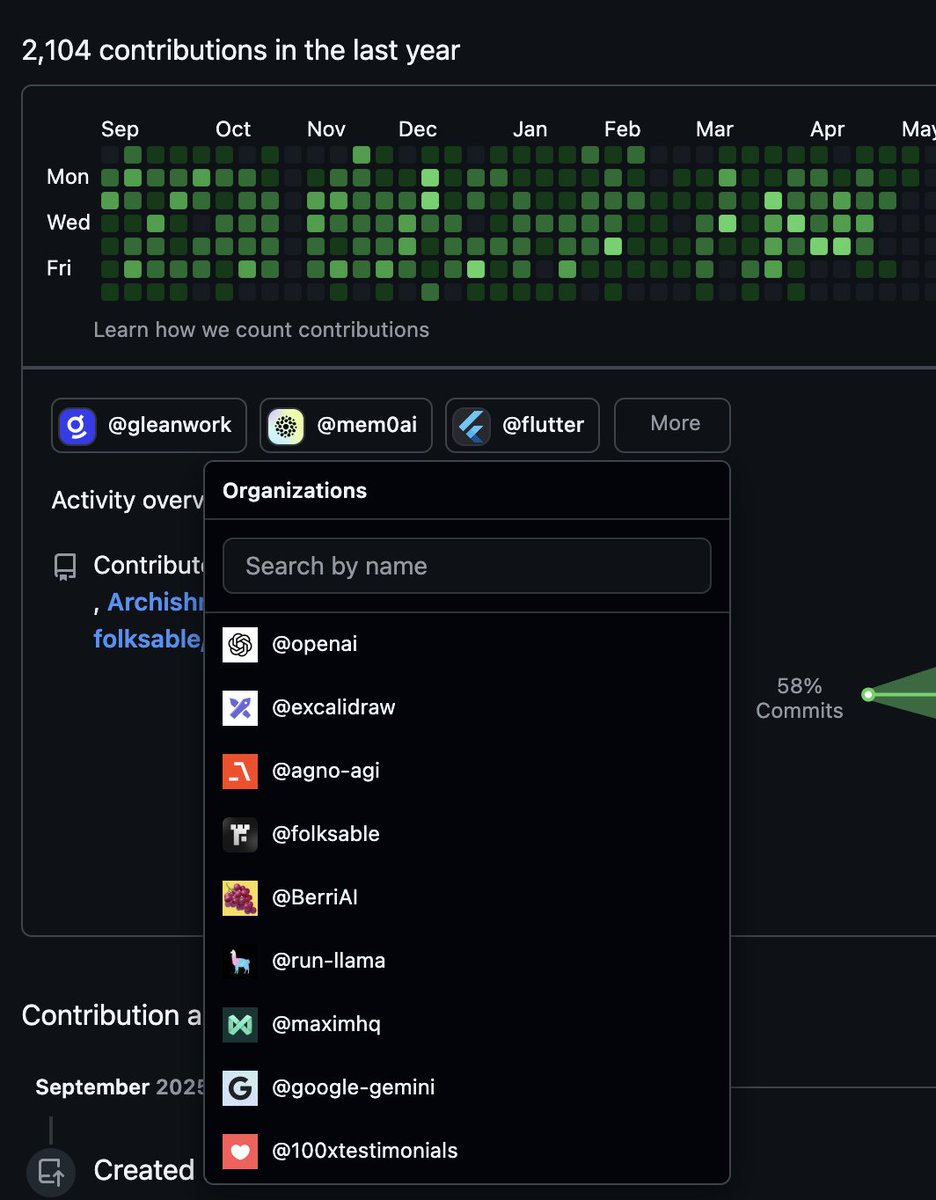The width and height of the screenshot is (936, 1200).
Task: Filter by @mem0ai organization
Action: point(346,426)
